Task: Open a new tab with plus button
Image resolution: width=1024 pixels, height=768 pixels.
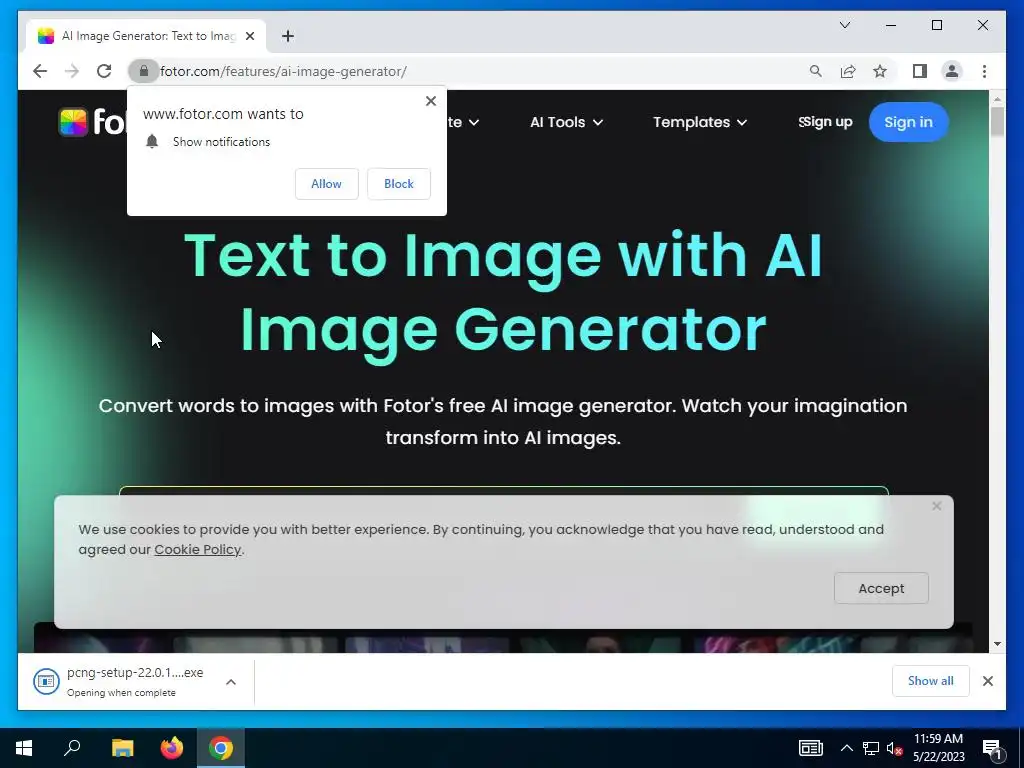Action: pyautogui.click(x=288, y=36)
